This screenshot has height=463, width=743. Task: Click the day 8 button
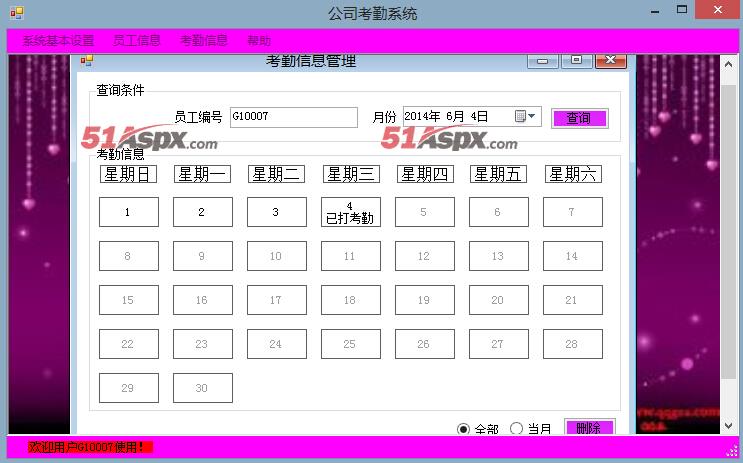point(129,256)
